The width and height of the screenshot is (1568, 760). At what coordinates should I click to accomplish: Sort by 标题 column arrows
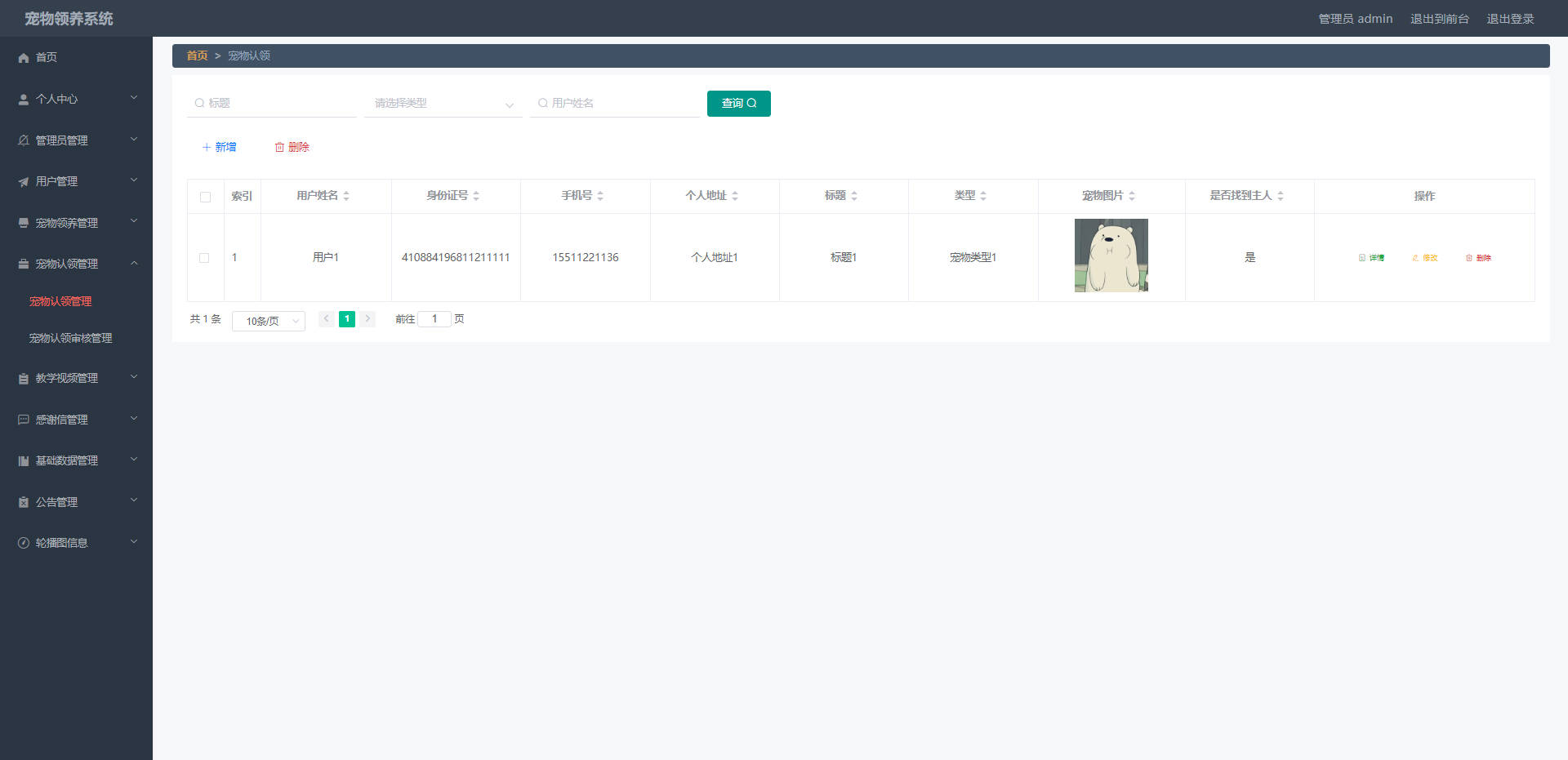tap(854, 196)
